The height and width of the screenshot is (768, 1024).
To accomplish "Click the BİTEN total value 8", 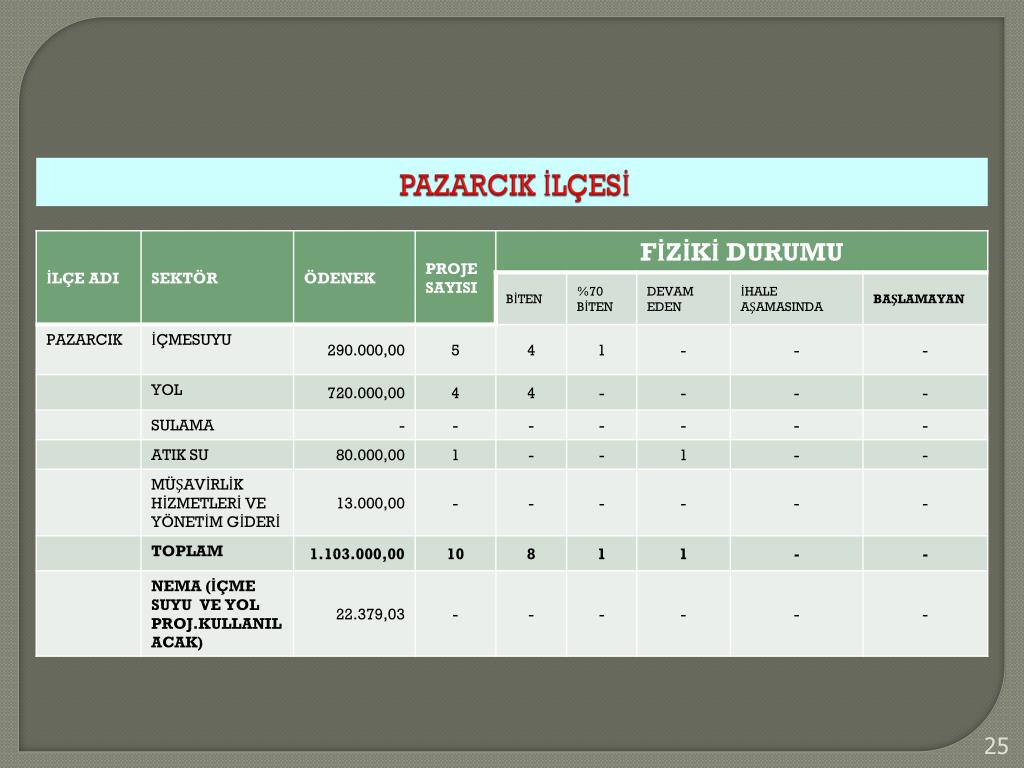I will pyautogui.click(x=531, y=554).
